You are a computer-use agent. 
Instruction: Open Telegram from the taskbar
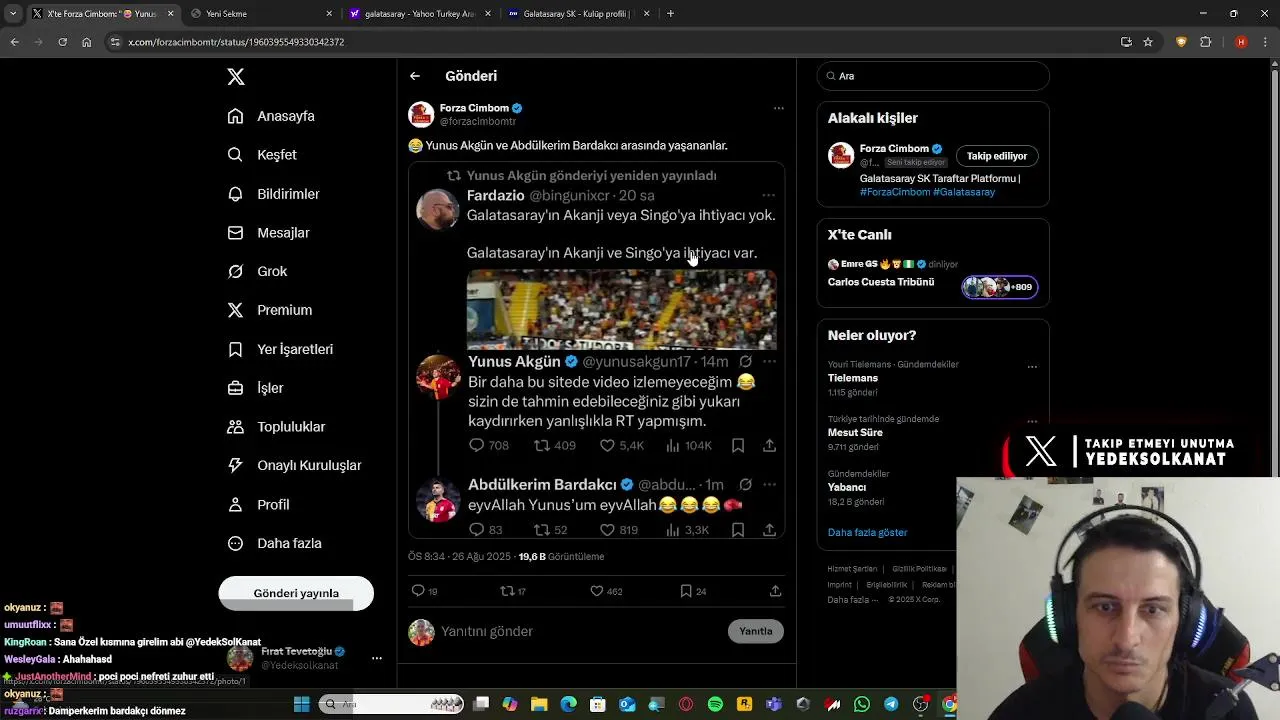click(891, 704)
